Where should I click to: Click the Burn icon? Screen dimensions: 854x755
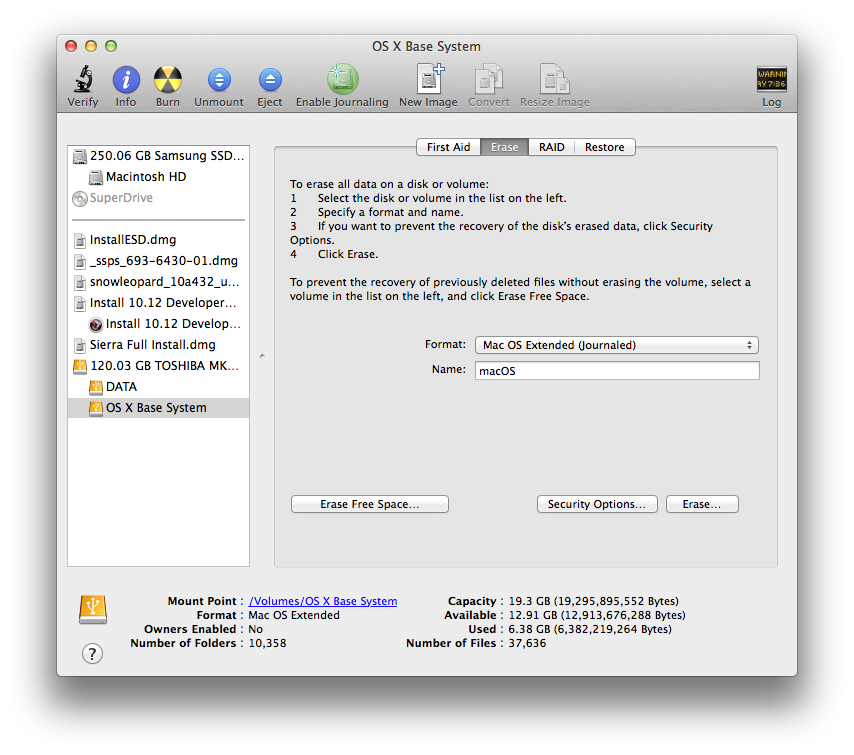pyautogui.click(x=167, y=80)
